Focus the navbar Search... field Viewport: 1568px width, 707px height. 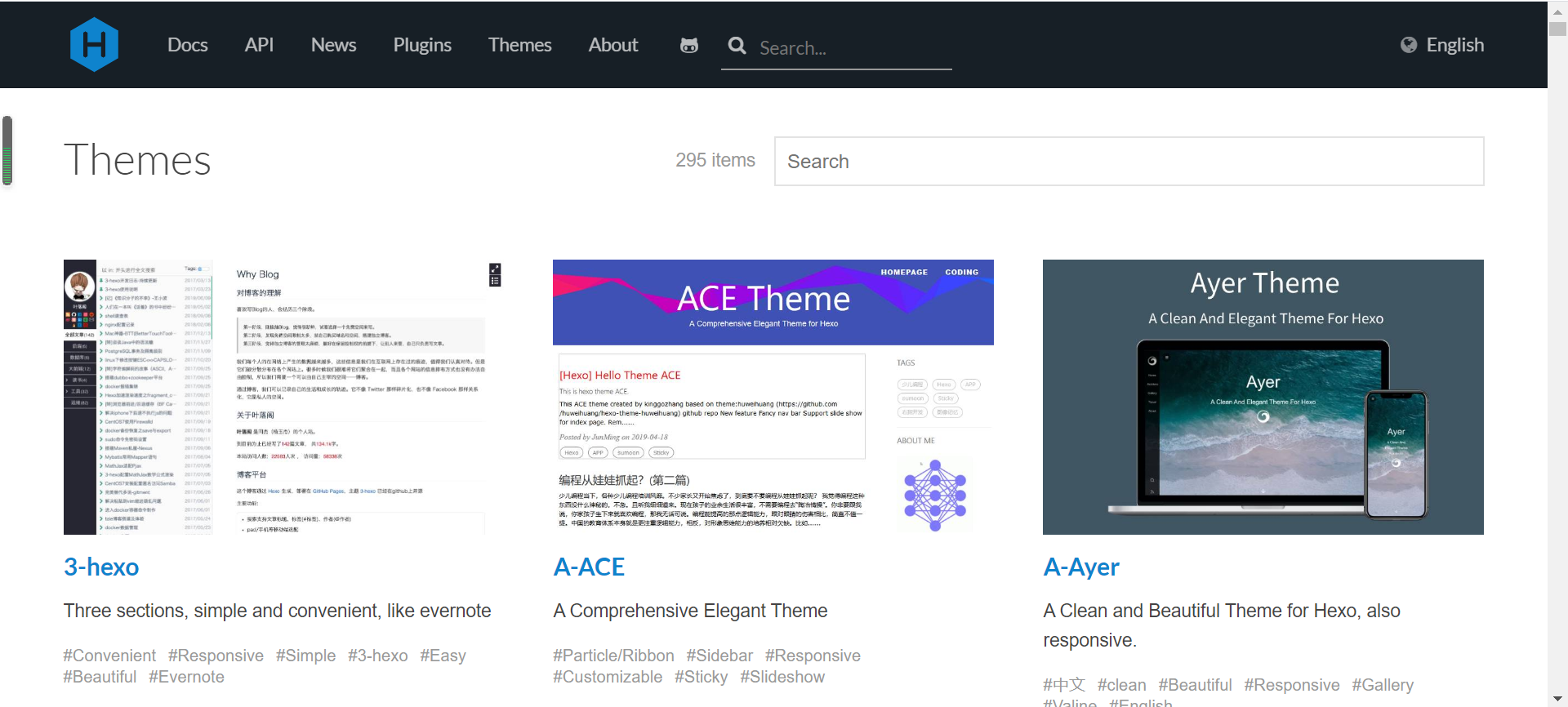pos(853,48)
